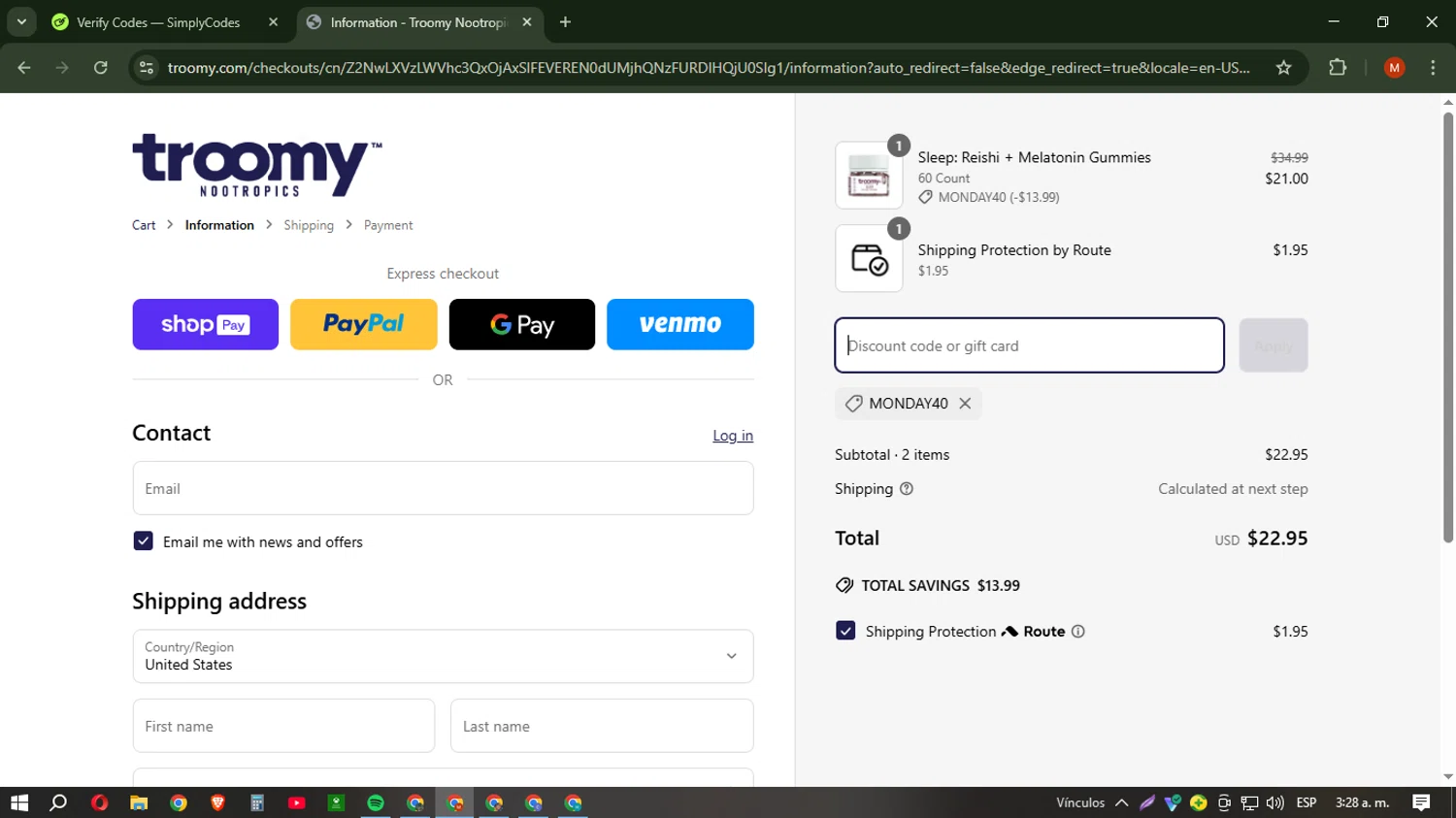Click the Last name field

(602, 726)
